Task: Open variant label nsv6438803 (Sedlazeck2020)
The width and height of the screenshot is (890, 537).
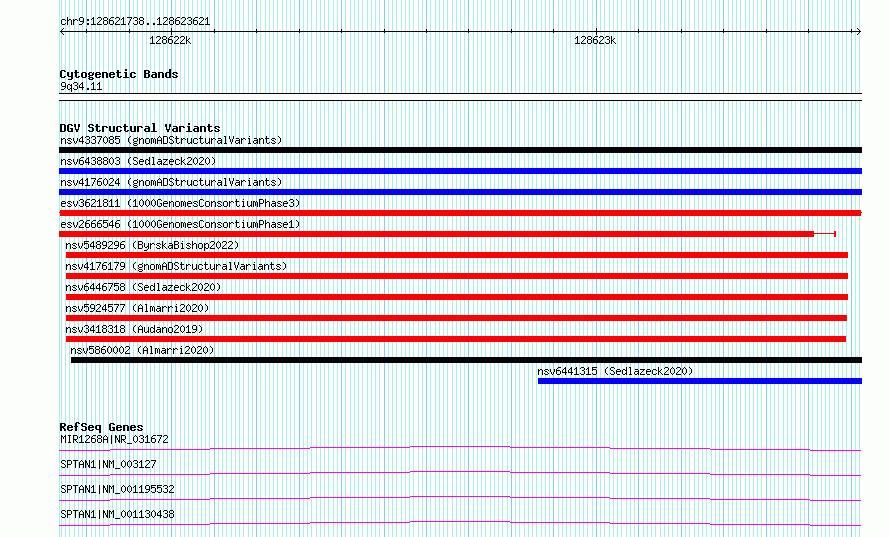Action: [x=138, y=161]
